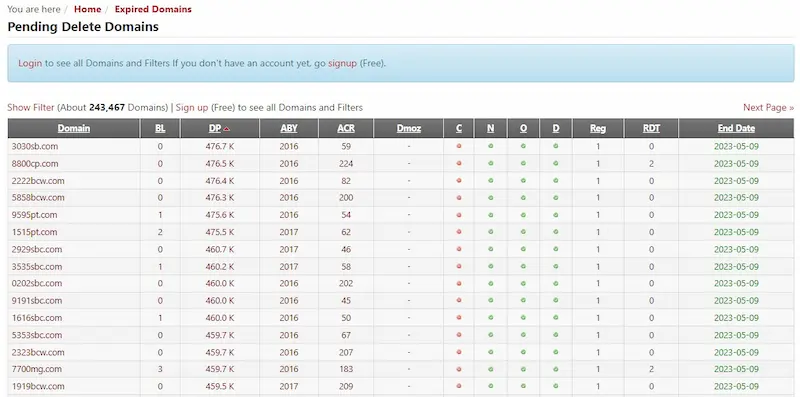
Task: Sort table by DP column
Action: coord(215,129)
